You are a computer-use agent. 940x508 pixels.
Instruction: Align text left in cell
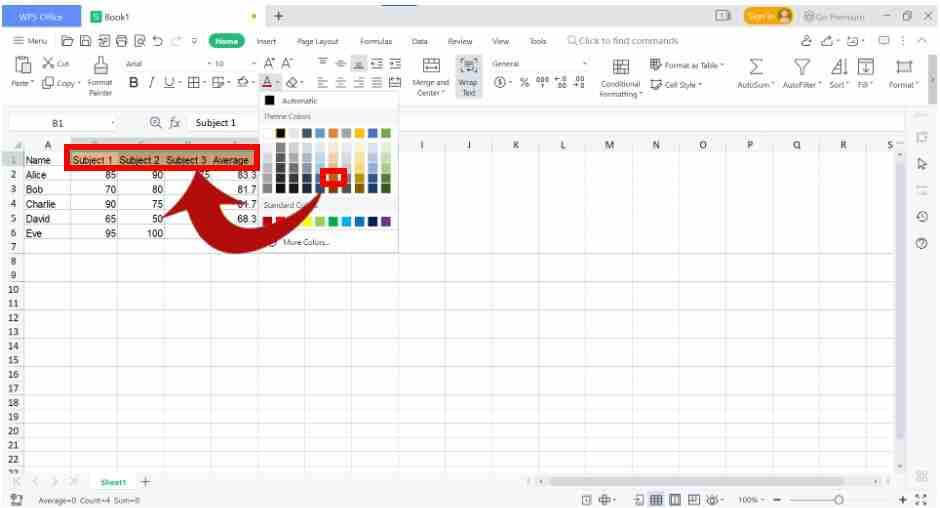[x=323, y=83]
